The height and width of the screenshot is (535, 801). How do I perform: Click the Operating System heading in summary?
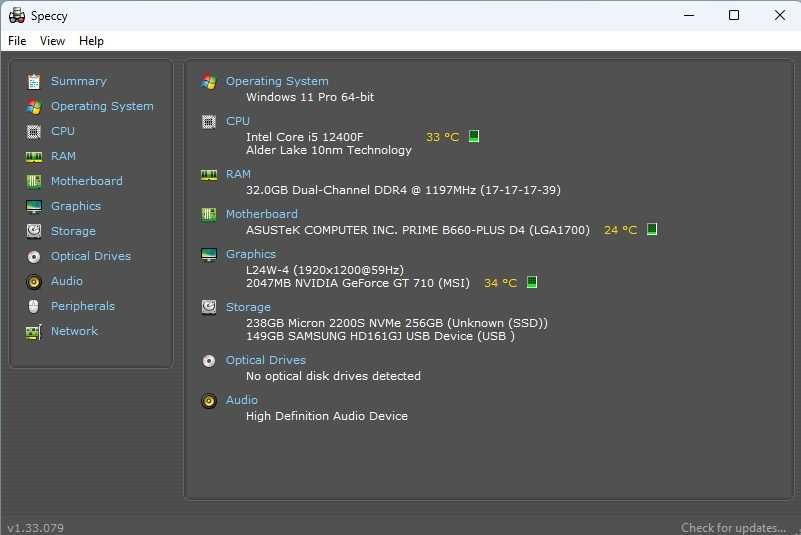tap(277, 81)
